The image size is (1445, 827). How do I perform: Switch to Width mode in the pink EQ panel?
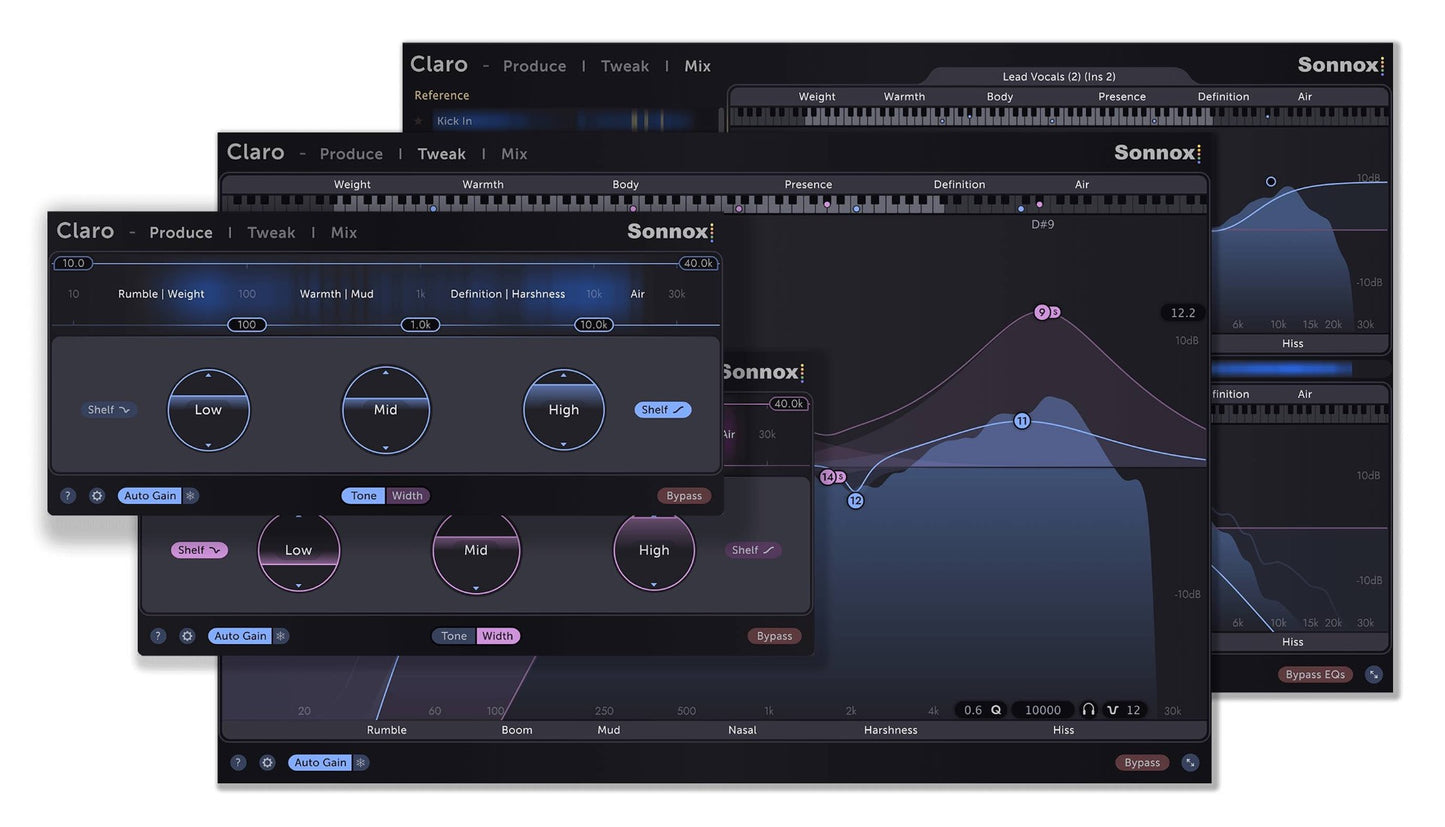pyautogui.click(x=498, y=636)
